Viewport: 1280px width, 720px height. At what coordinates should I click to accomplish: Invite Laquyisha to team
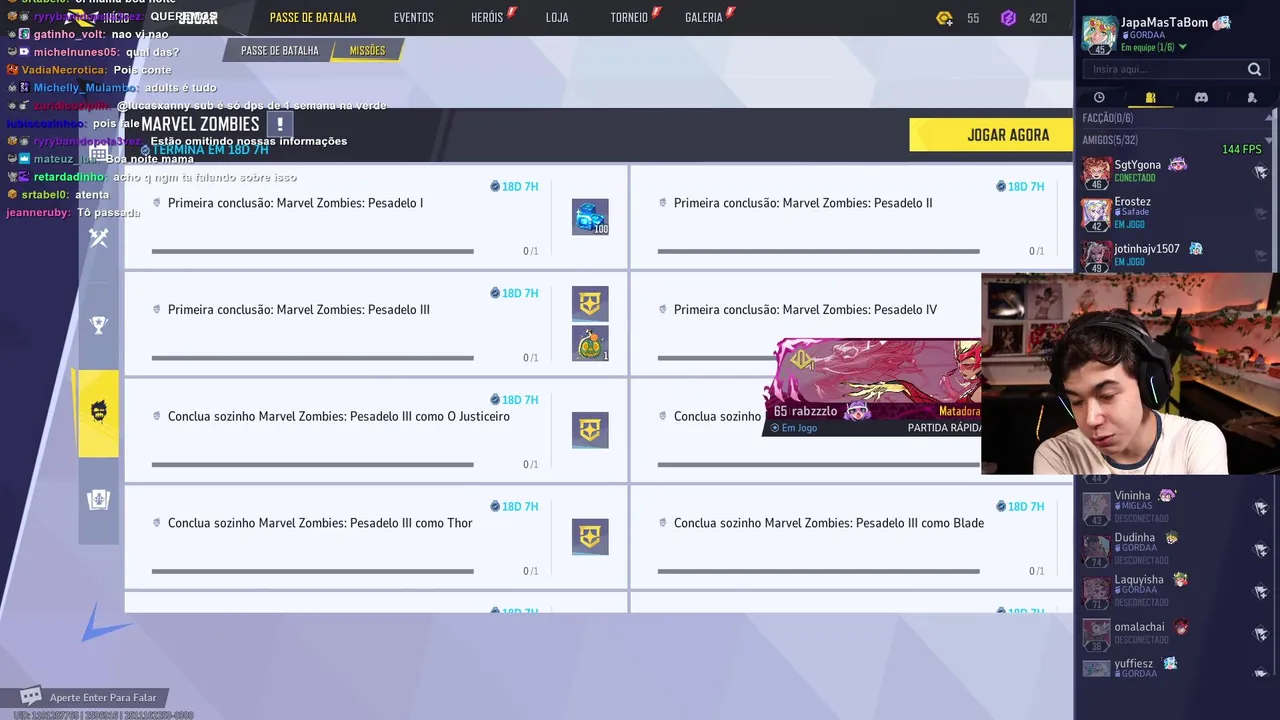(x=1261, y=591)
